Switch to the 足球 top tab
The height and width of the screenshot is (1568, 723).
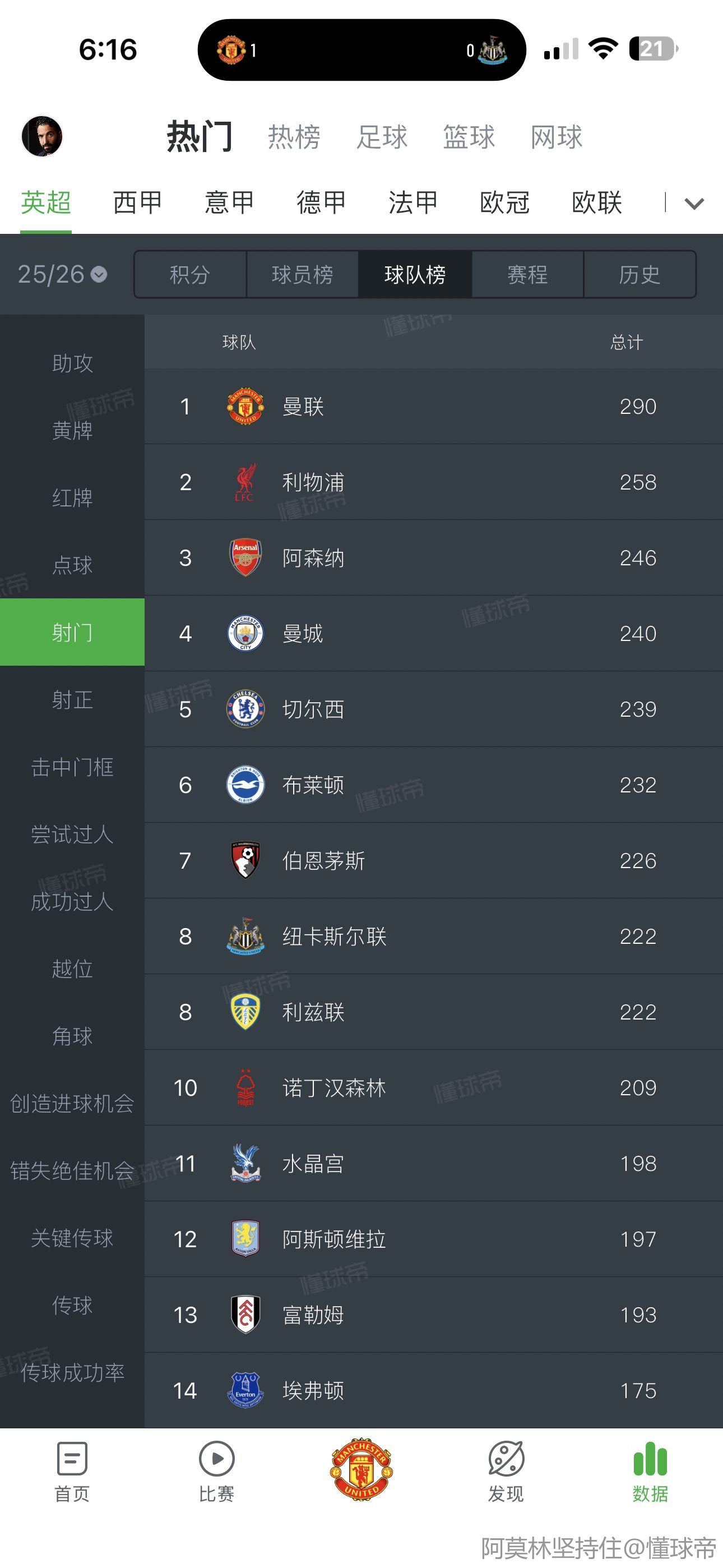tap(382, 137)
